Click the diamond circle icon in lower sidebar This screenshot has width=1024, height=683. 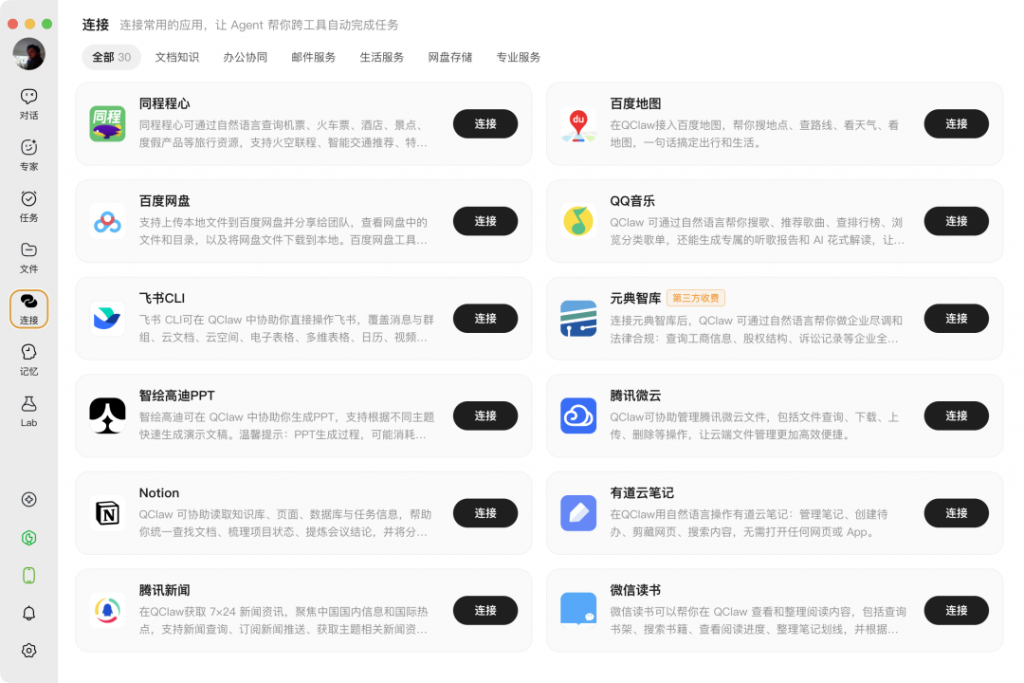click(29, 500)
